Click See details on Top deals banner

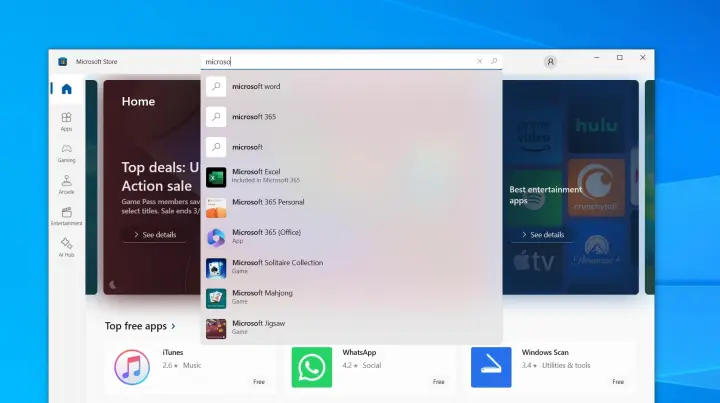pos(154,235)
